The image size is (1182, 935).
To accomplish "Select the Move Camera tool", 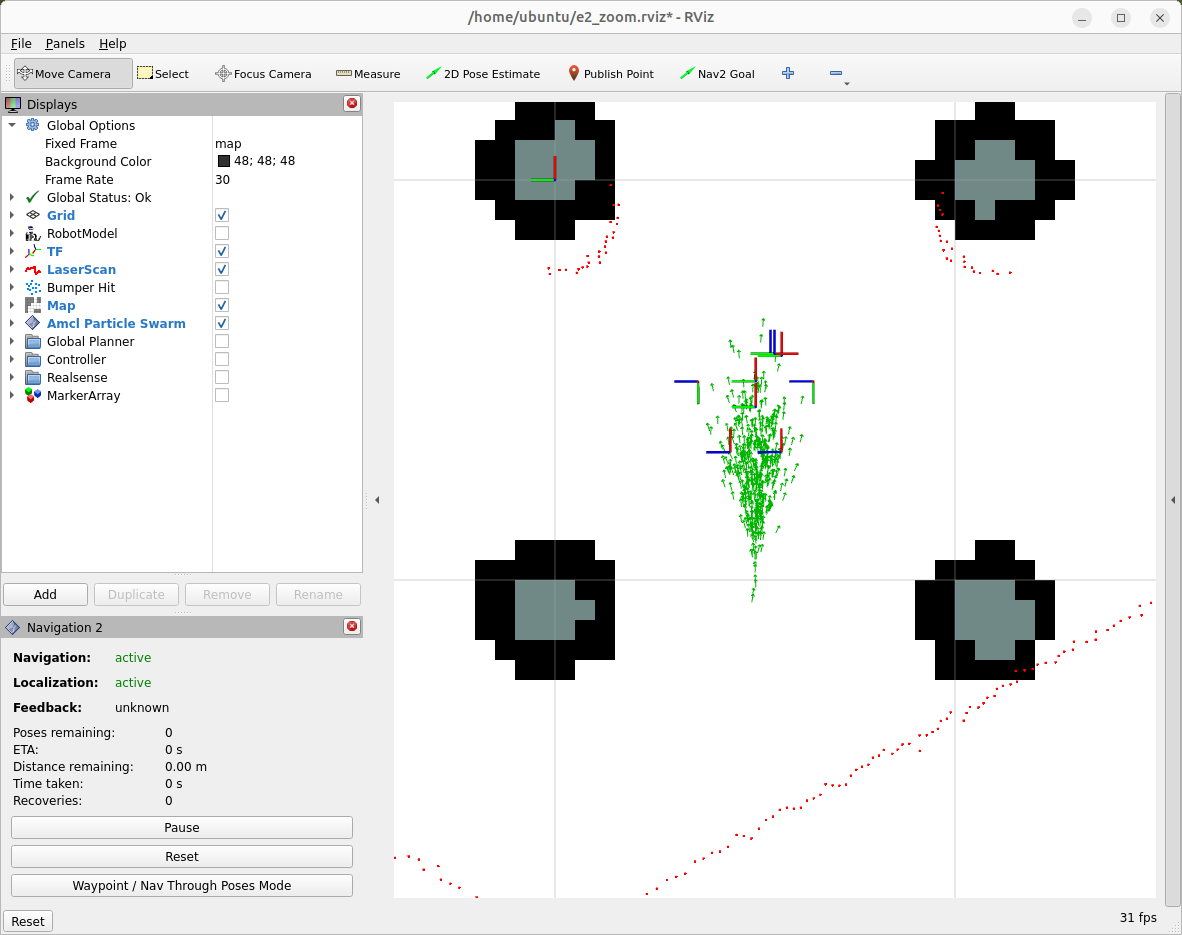I will tap(72, 74).
